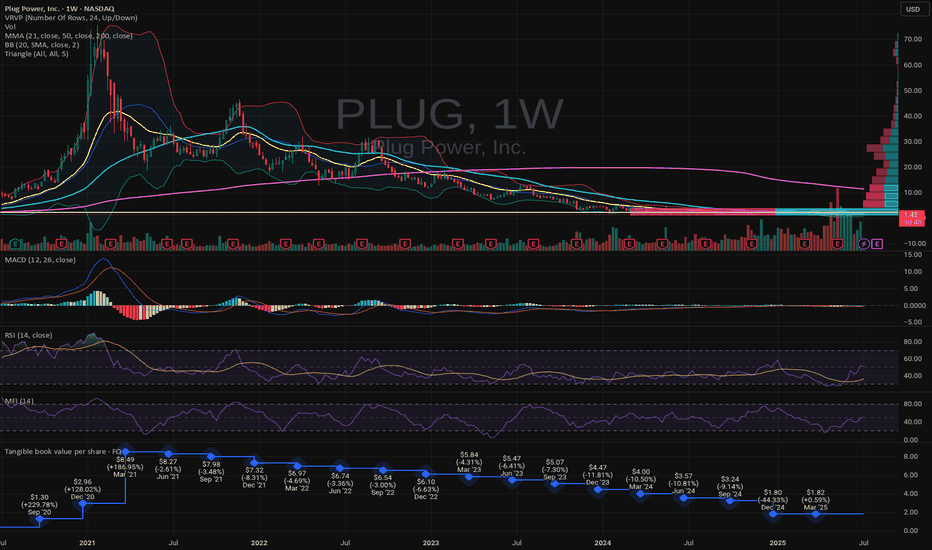
Task: Click the 15.00 MACD axis label
Action: pyautogui.click(x=913, y=255)
